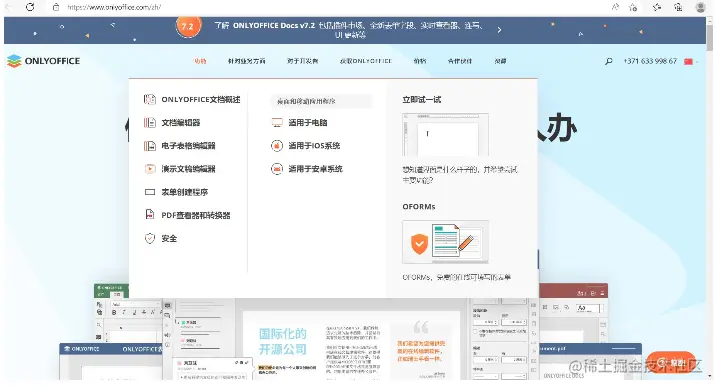Open the browser collections icon
Viewport: 716px width, 388px height.
pos(678,7)
